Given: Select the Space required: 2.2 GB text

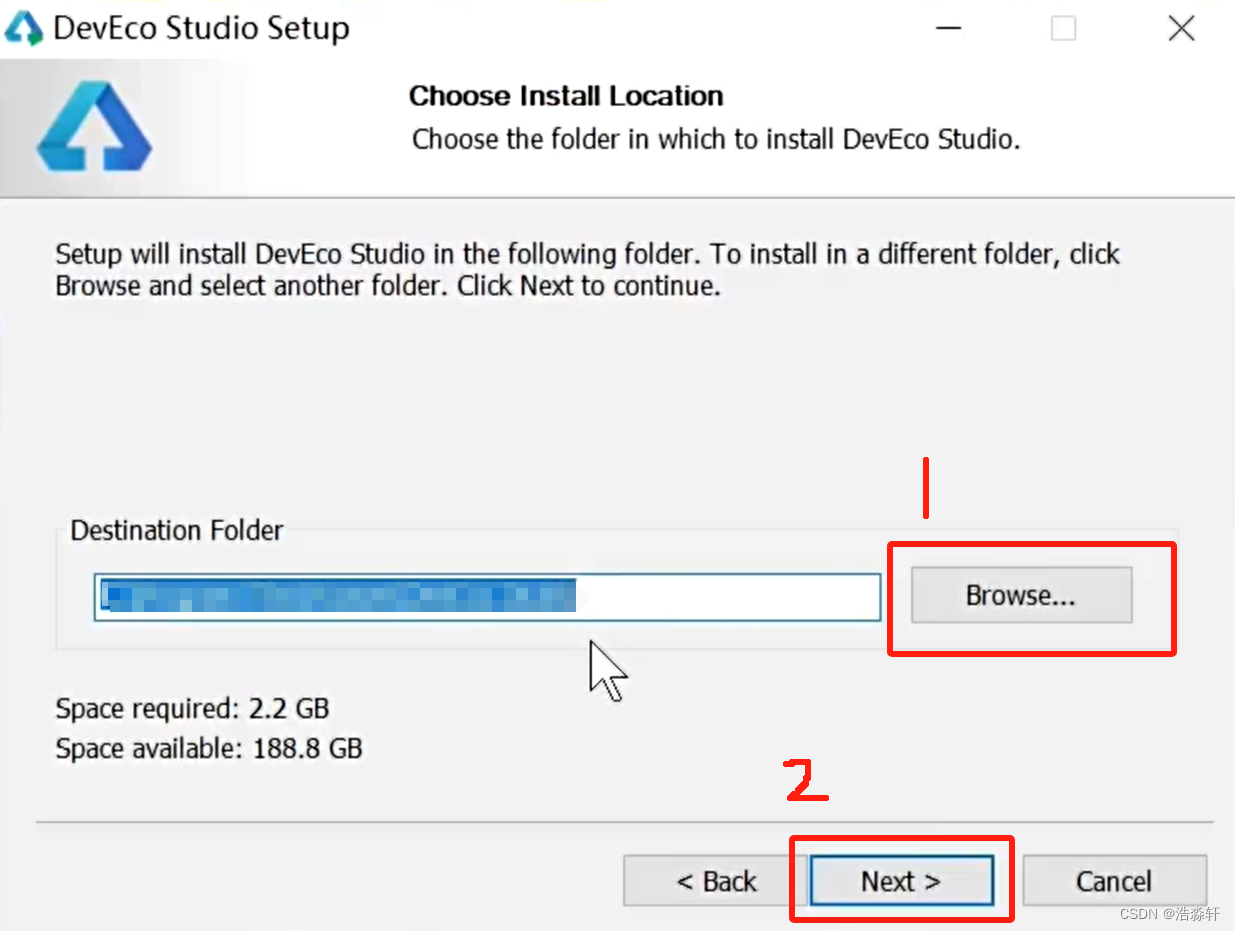Looking at the screenshot, I should coord(192,709).
